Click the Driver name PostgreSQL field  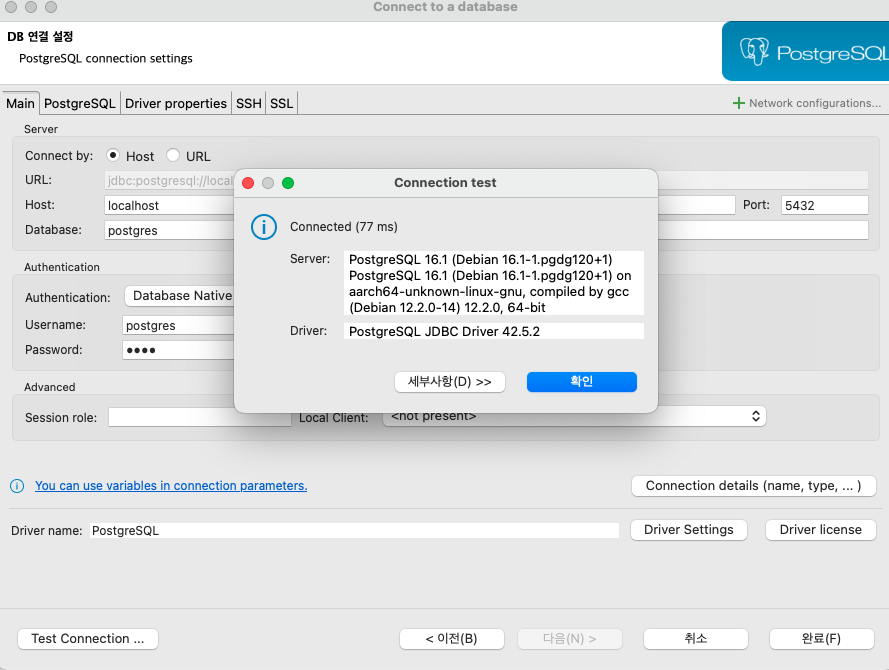(x=354, y=531)
